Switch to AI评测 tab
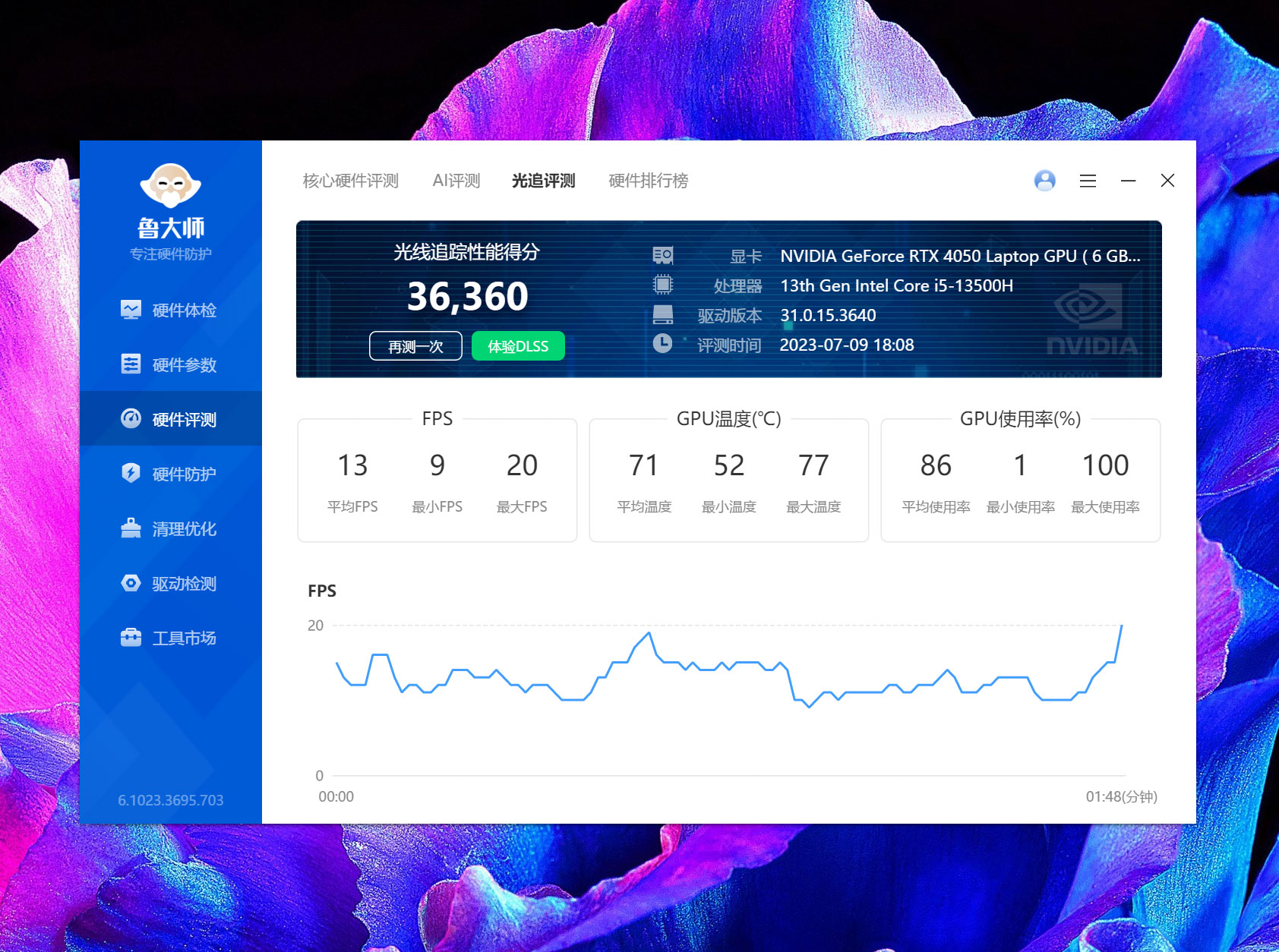1279x952 pixels. (x=456, y=181)
